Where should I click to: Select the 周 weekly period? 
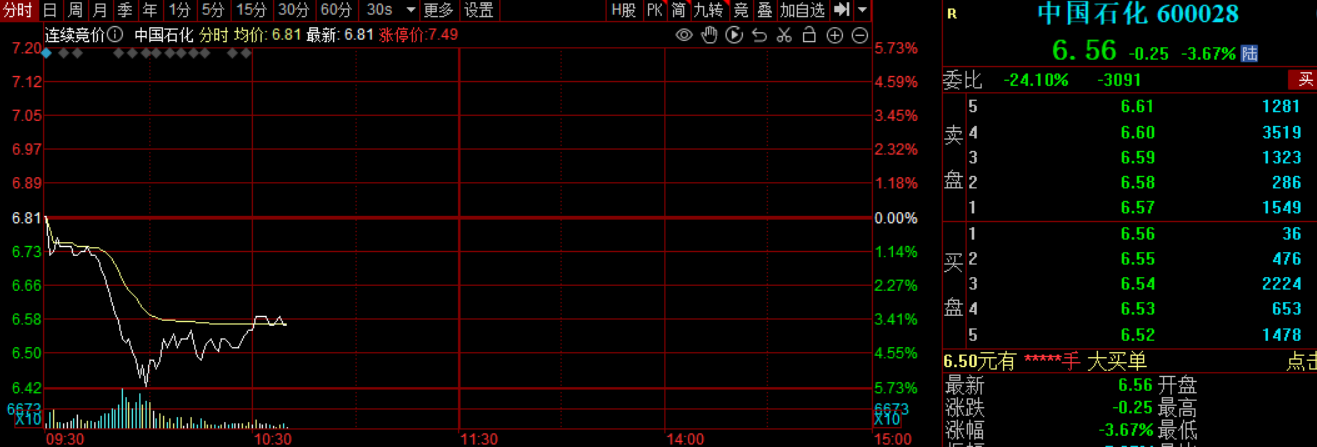pos(75,11)
